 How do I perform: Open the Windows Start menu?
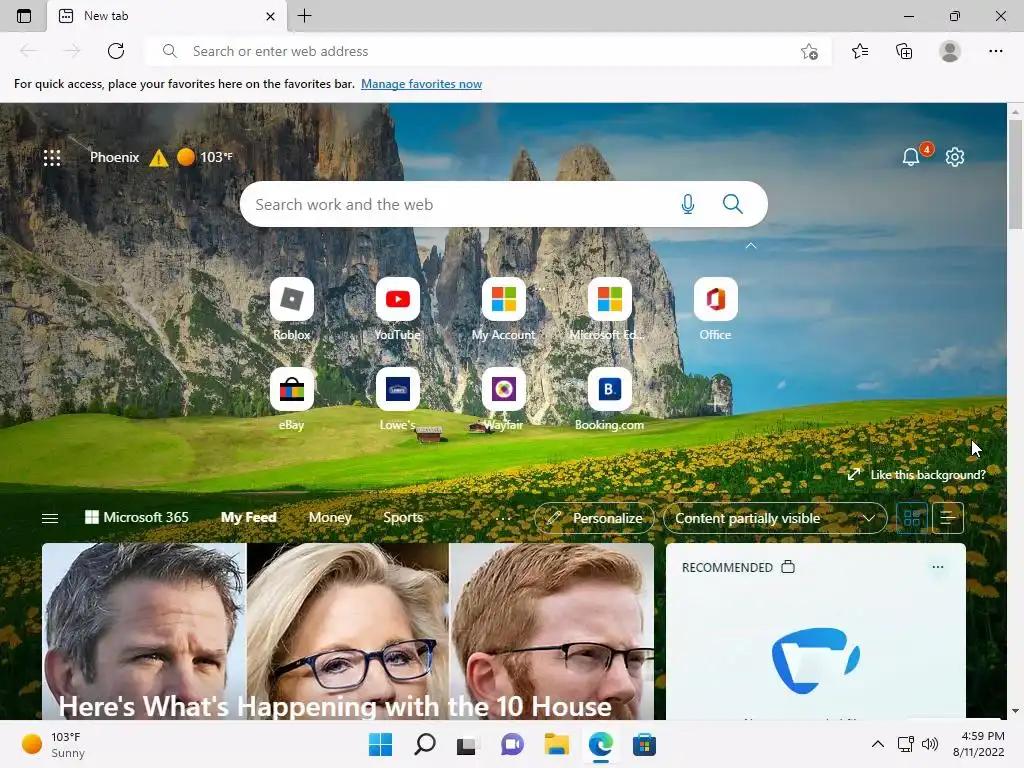coord(380,744)
